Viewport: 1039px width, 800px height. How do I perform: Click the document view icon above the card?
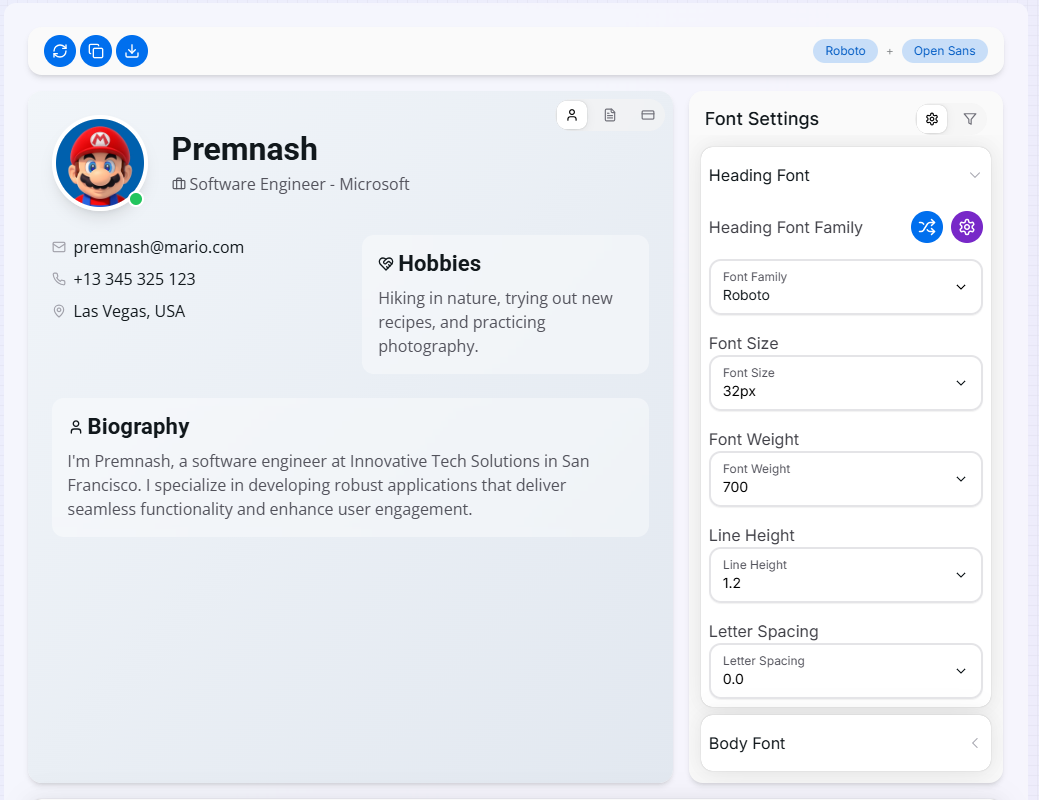tap(610, 115)
